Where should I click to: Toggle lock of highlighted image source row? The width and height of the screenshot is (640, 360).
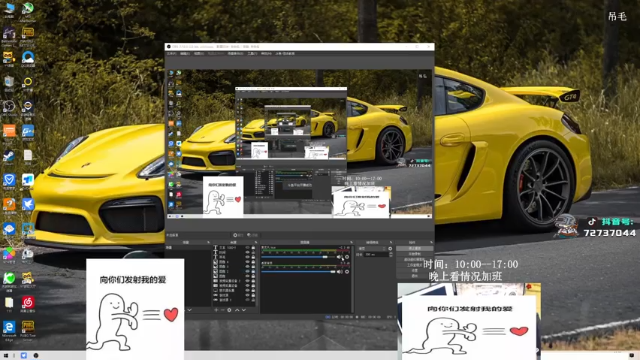pyautogui.click(x=253, y=272)
